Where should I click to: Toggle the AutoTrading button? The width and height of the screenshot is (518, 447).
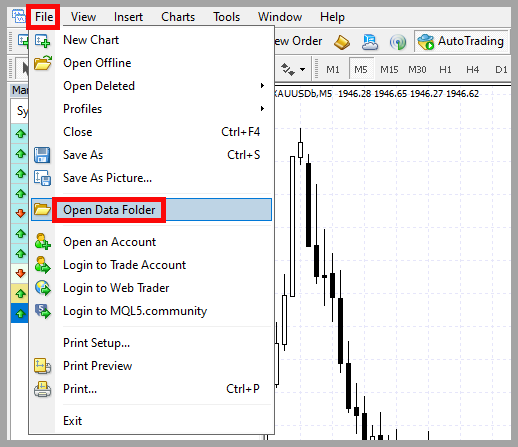click(461, 41)
